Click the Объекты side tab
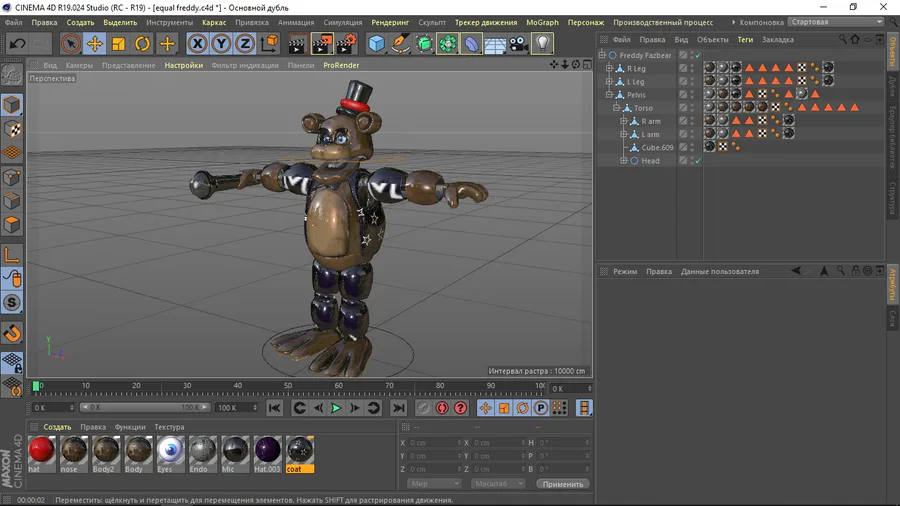 [x=893, y=50]
